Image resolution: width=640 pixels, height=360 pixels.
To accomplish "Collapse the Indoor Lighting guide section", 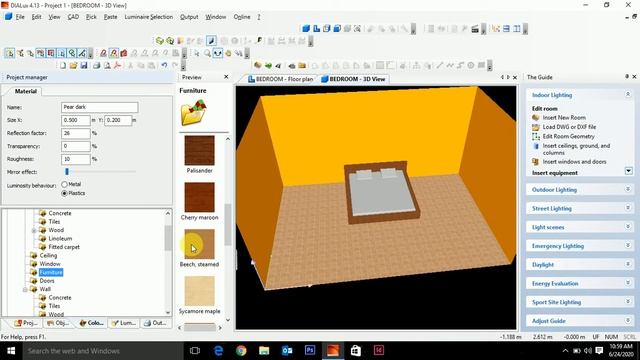I will (x=628, y=95).
